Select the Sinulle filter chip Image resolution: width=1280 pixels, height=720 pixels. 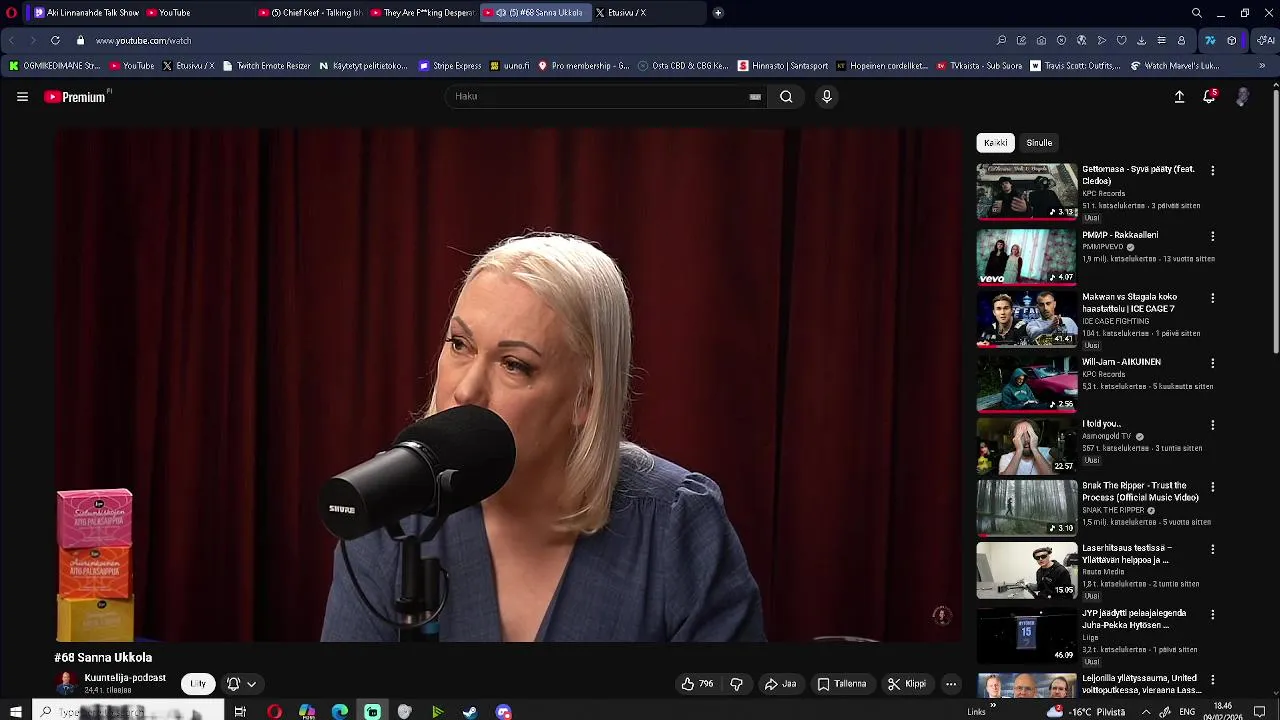(x=1039, y=143)
